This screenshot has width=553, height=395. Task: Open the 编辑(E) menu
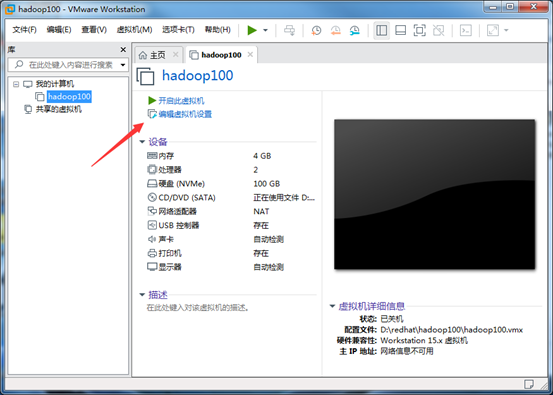[x=59, y=30]
